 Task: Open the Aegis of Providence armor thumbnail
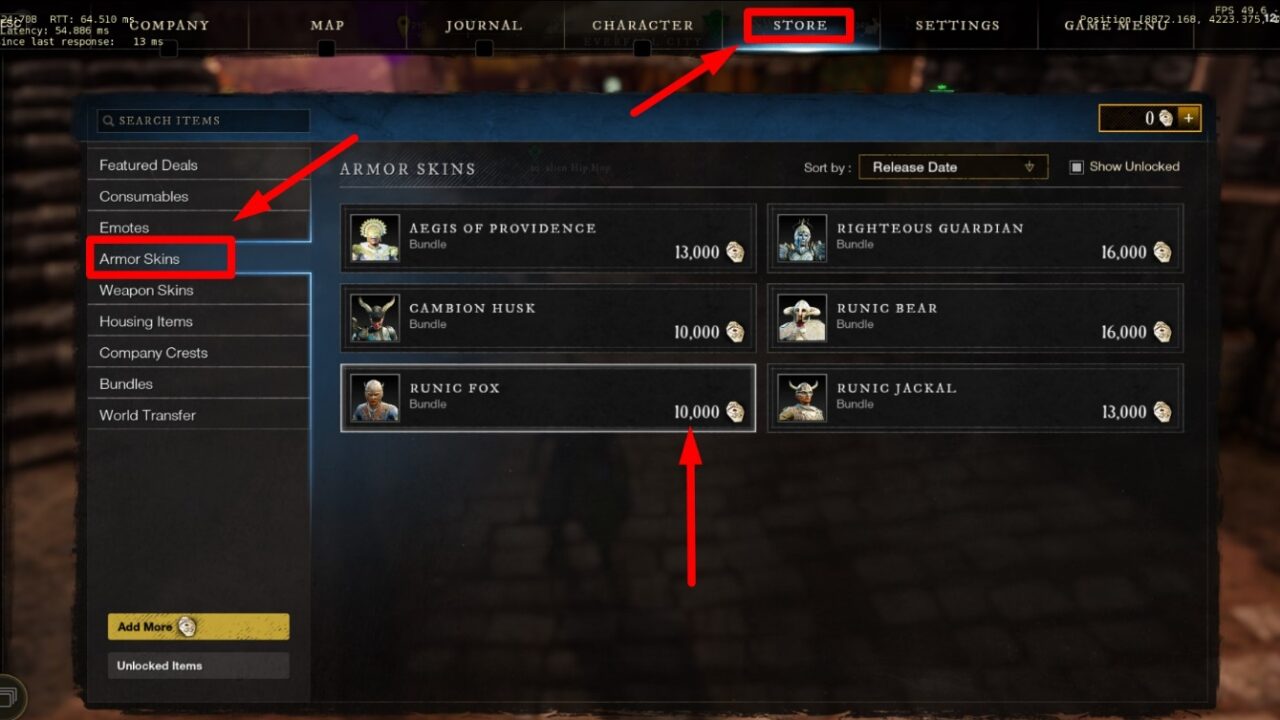pos(375,238)
